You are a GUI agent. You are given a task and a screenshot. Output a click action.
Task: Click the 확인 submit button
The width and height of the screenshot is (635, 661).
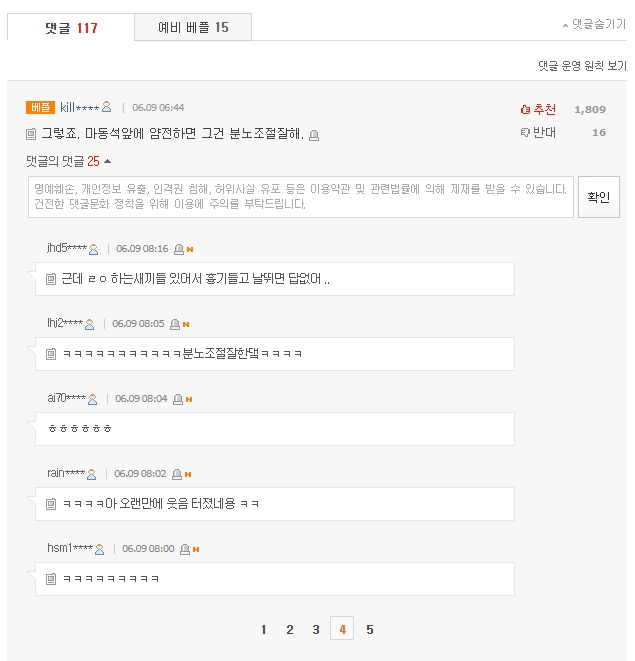(x=598, y=197)
